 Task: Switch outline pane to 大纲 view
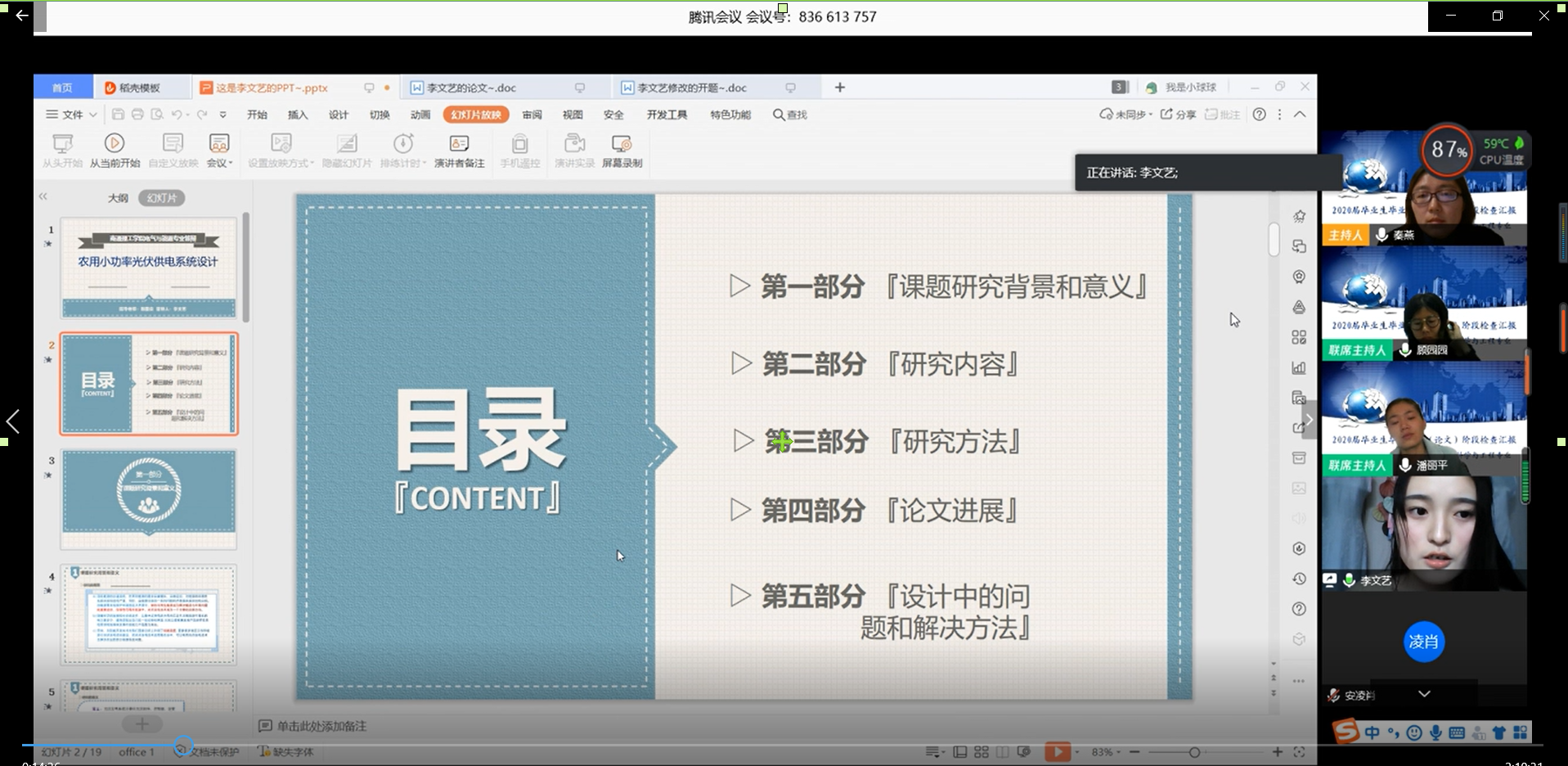(118, 198)
